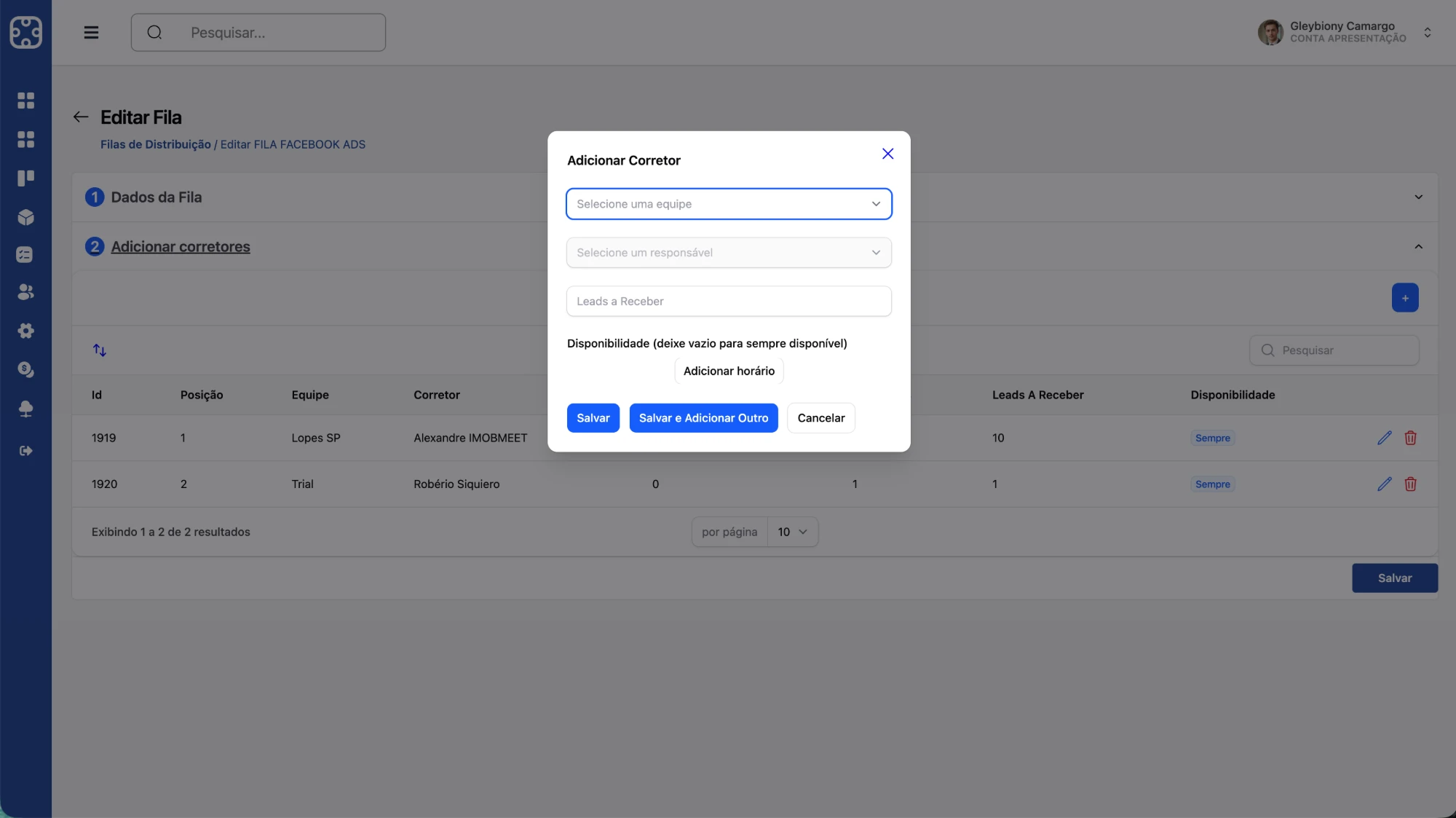The width and height of the screenshot is (1456, 818).
Task: Open the Selecione um responsável dropdown
Action: [729, 253]
